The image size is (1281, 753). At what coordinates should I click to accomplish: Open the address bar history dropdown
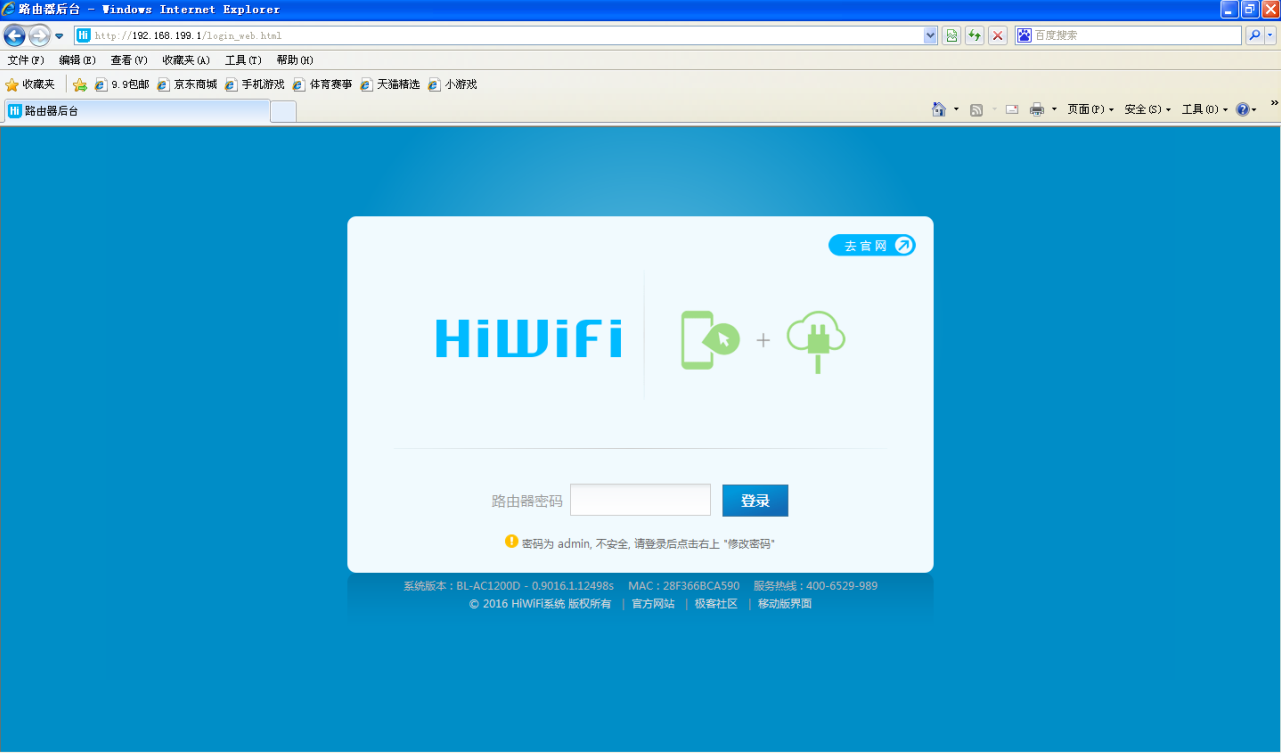931,35
